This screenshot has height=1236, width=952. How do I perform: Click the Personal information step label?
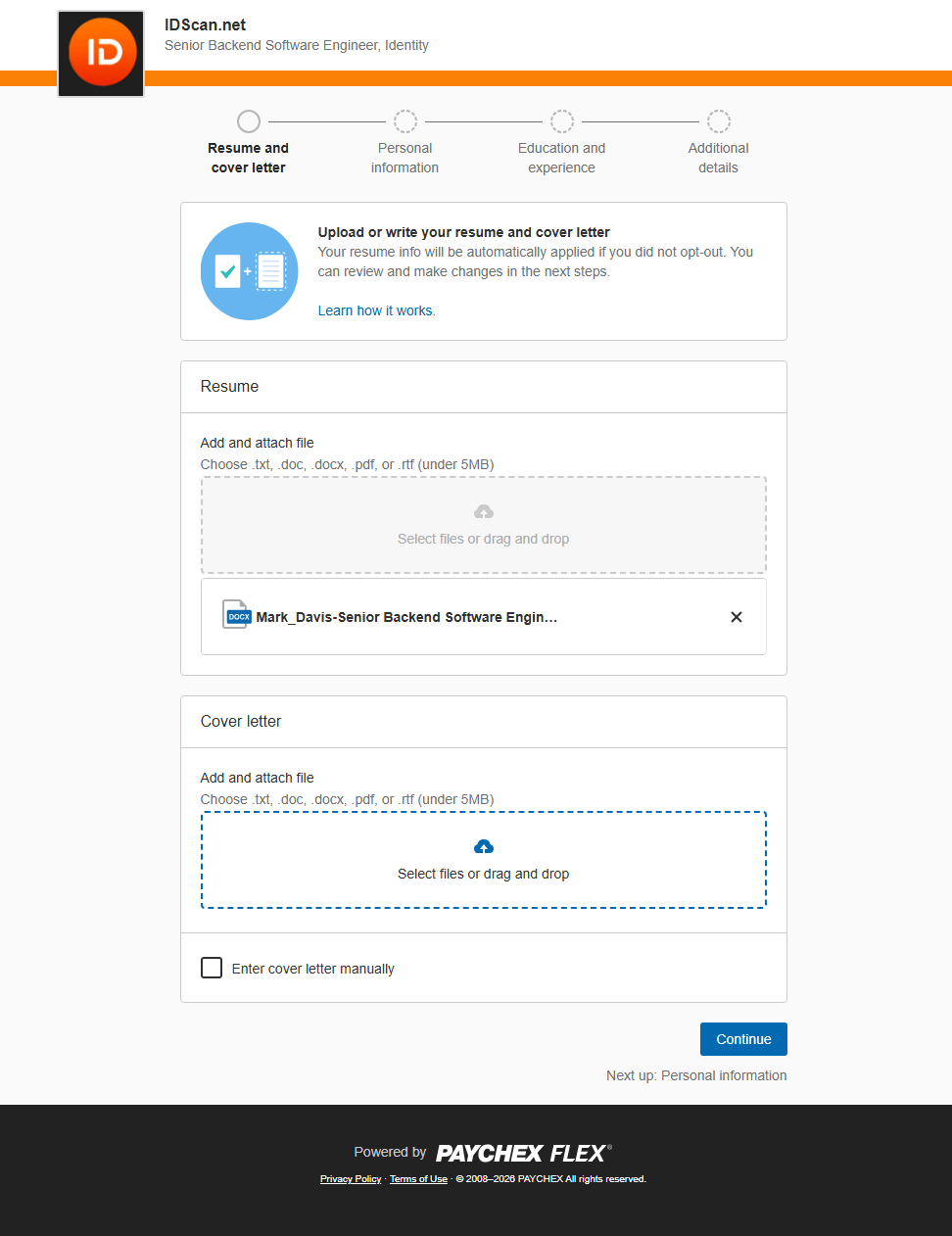pyautogui.click(x=405, y=158)
